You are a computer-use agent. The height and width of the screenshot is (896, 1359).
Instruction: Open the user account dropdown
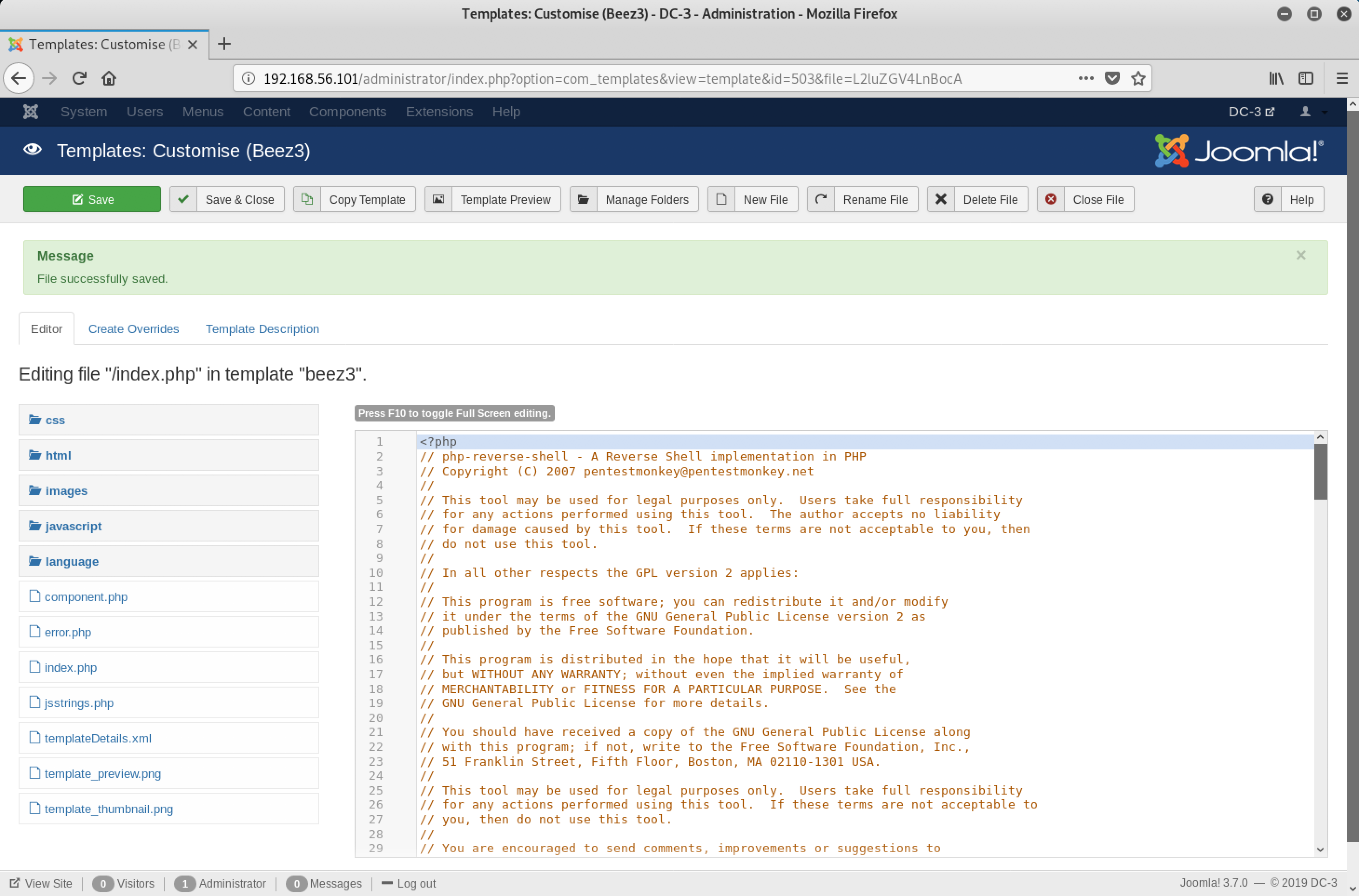pos(1313,112)
